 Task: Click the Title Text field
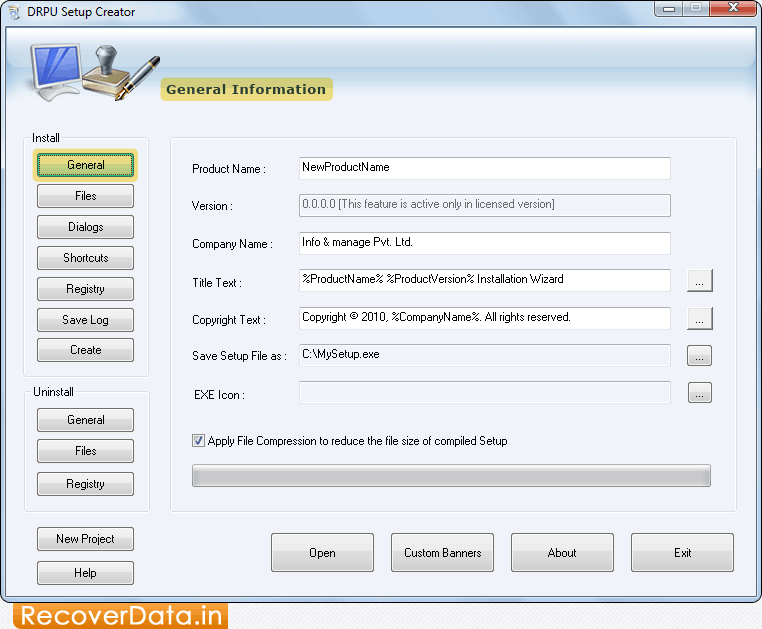(485, 280)
